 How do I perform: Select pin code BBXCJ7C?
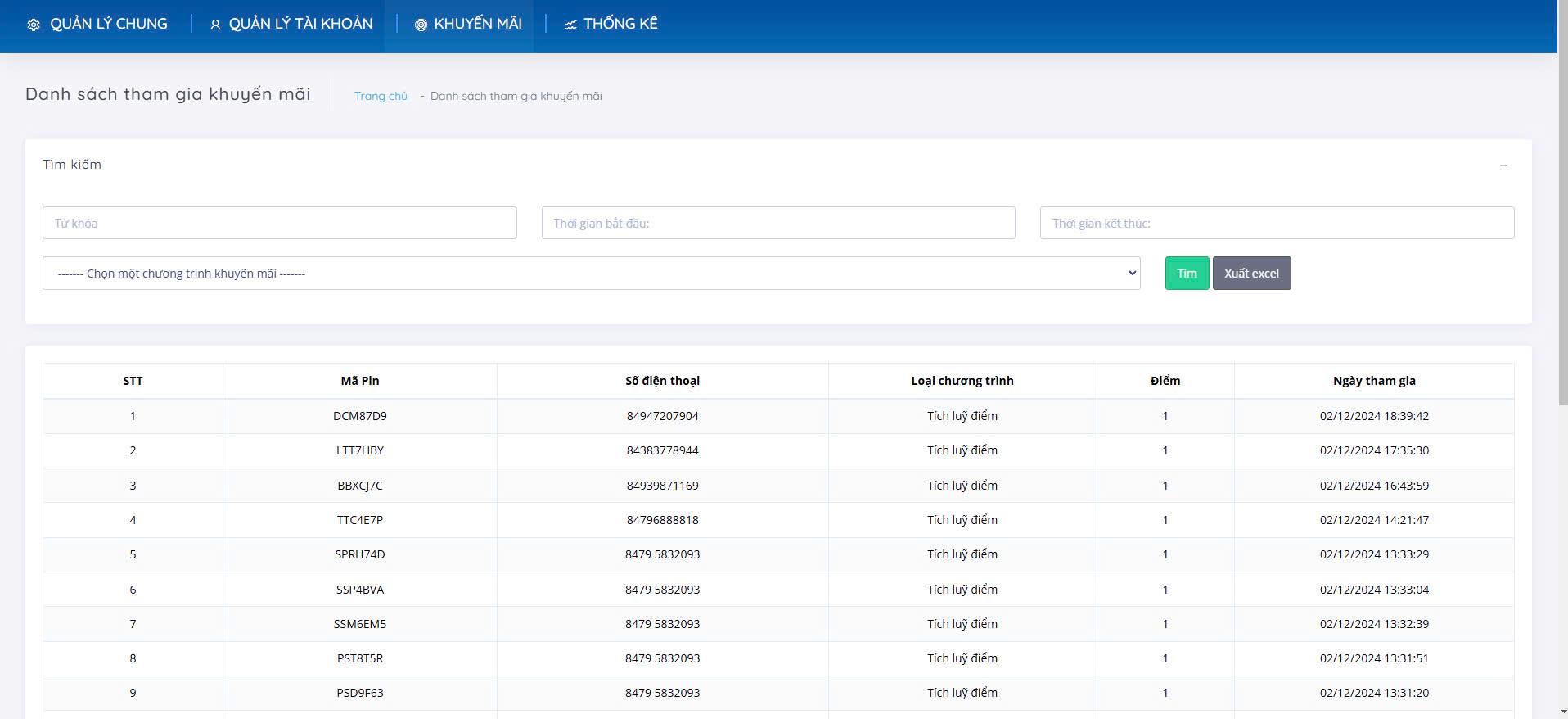coord(360,486)
